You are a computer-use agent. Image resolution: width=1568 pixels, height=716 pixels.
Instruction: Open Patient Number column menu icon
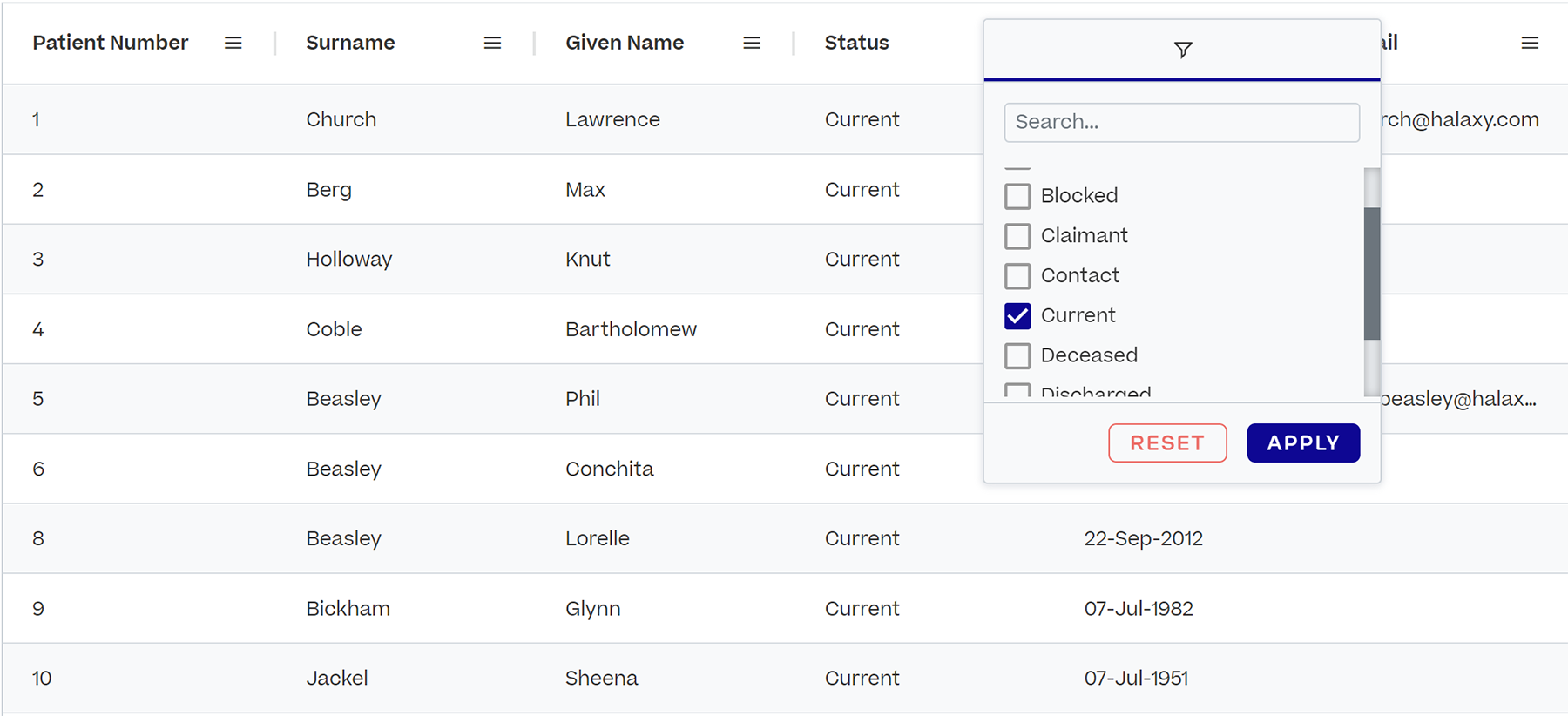(x=233, y=43)
